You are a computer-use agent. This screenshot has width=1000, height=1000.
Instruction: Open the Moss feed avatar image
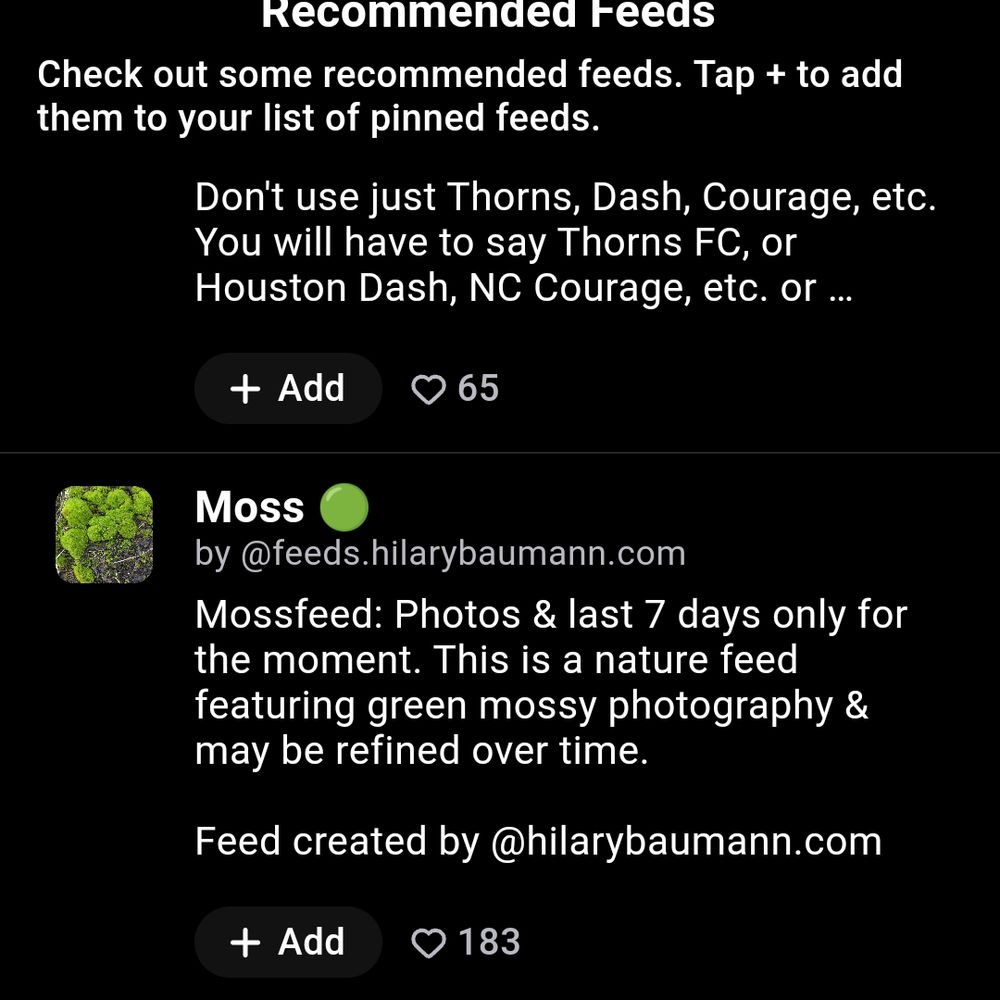pyautogui.click(x=104, y=534)
